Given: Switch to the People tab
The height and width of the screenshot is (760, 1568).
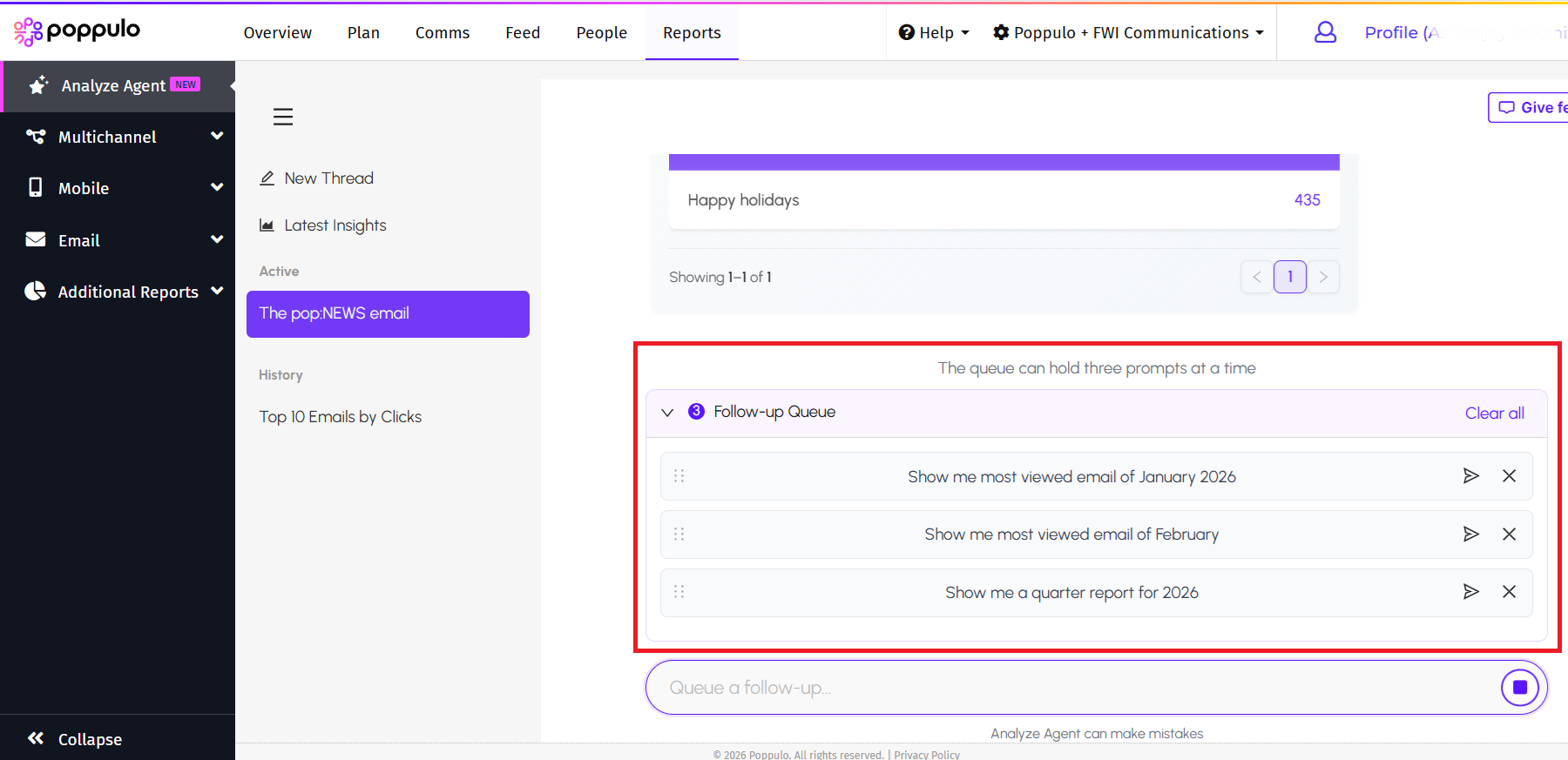Looking at the screenshot, I should pyautogui.click(x=601, y=32).
